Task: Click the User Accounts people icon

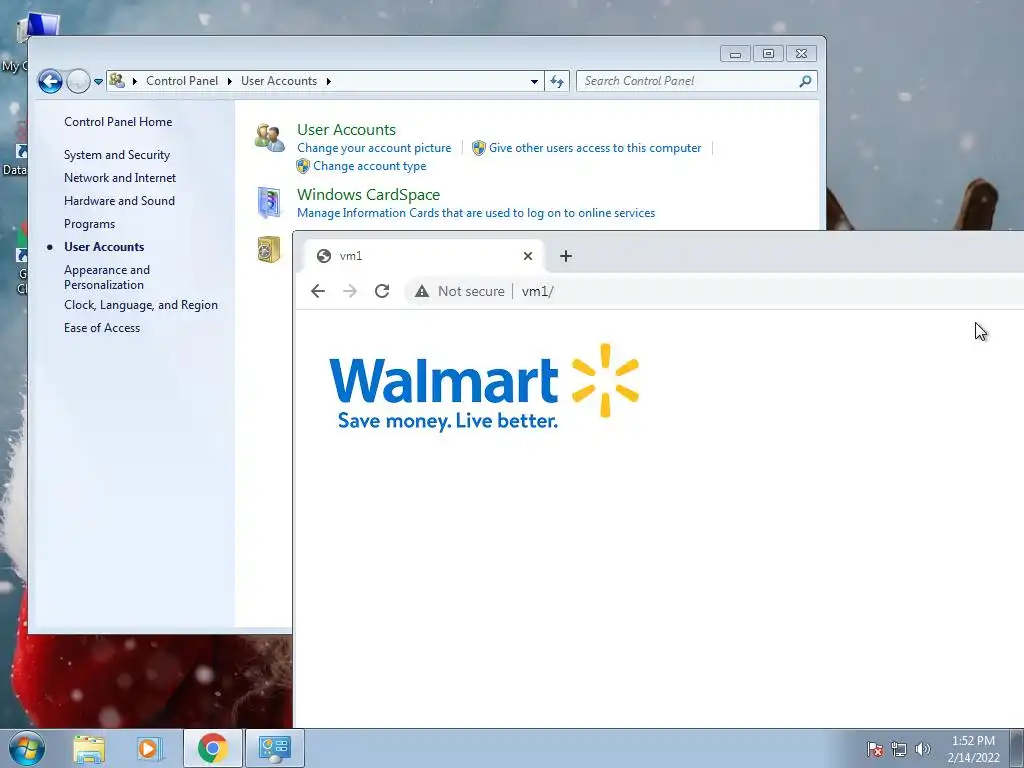Action: (269, 138)
